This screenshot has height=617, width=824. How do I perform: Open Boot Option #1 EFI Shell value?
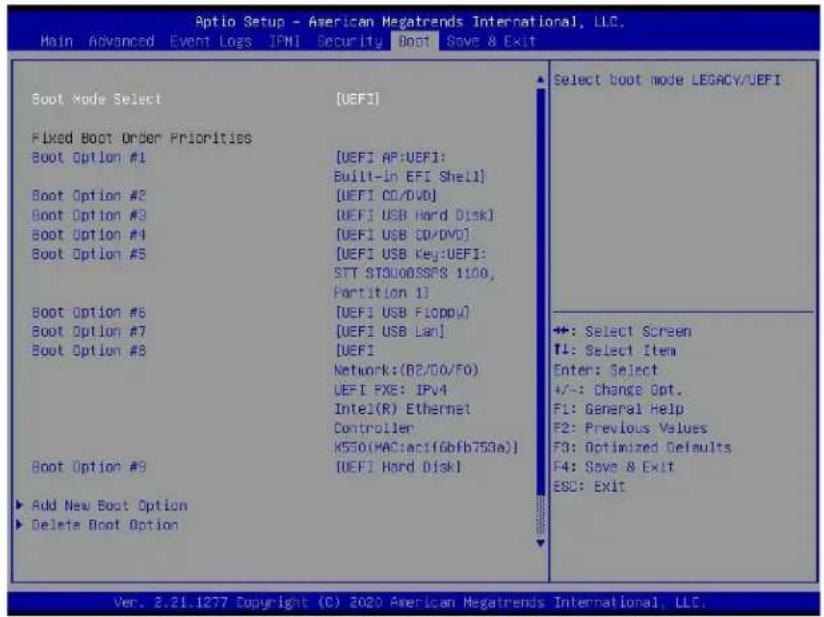410,167
